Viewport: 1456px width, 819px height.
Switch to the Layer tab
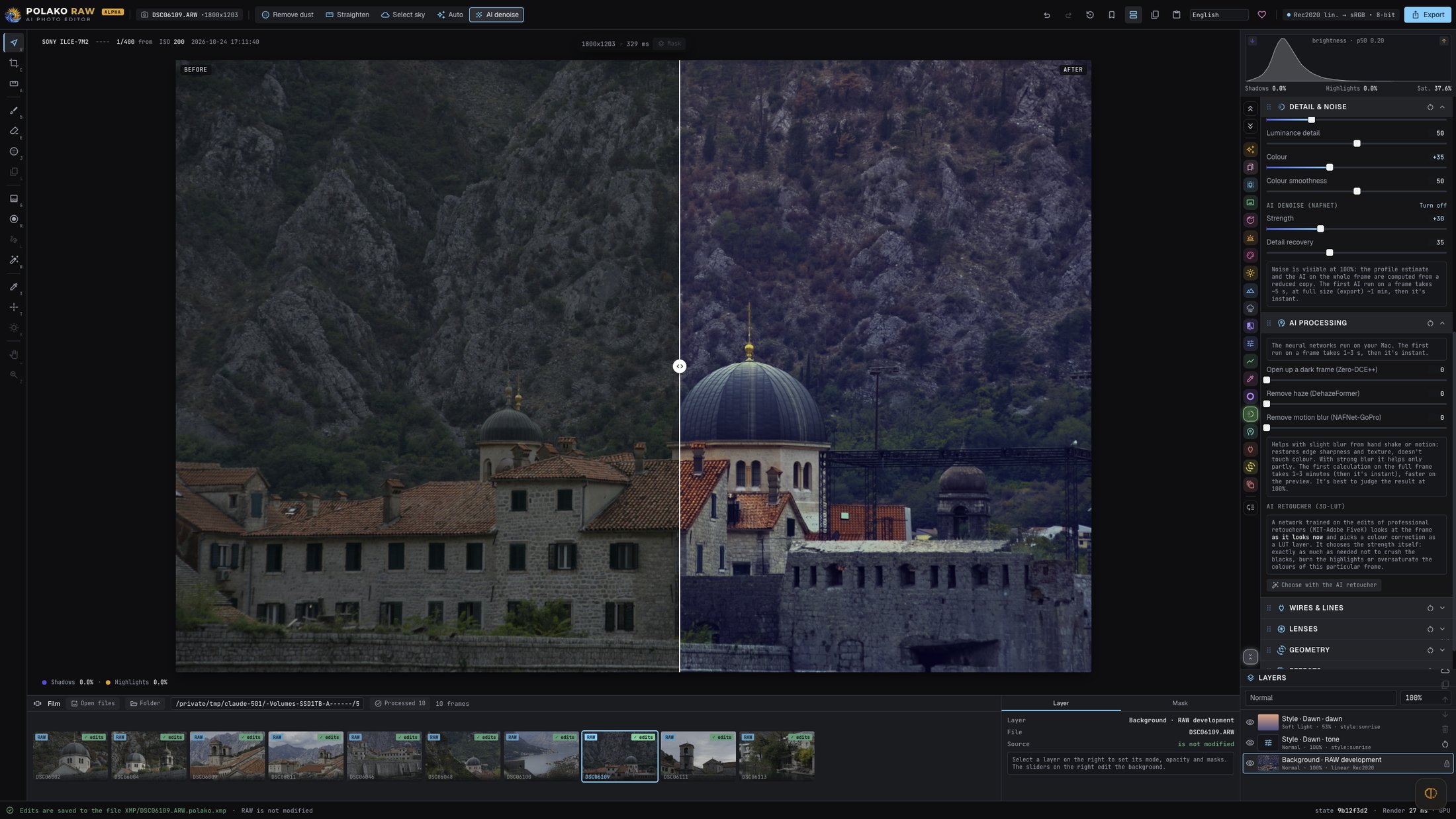pos(1060,703)
